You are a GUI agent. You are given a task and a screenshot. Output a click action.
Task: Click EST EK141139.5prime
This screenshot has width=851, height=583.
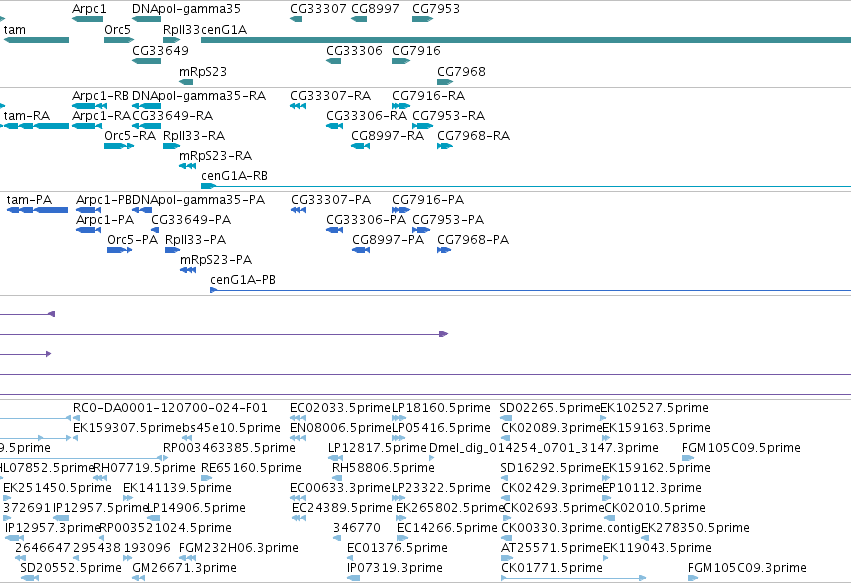(177, 488)
